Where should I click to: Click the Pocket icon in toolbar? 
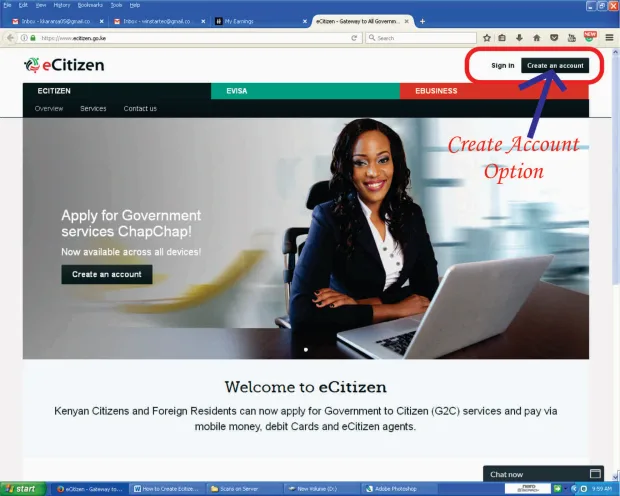pos(554,38)
